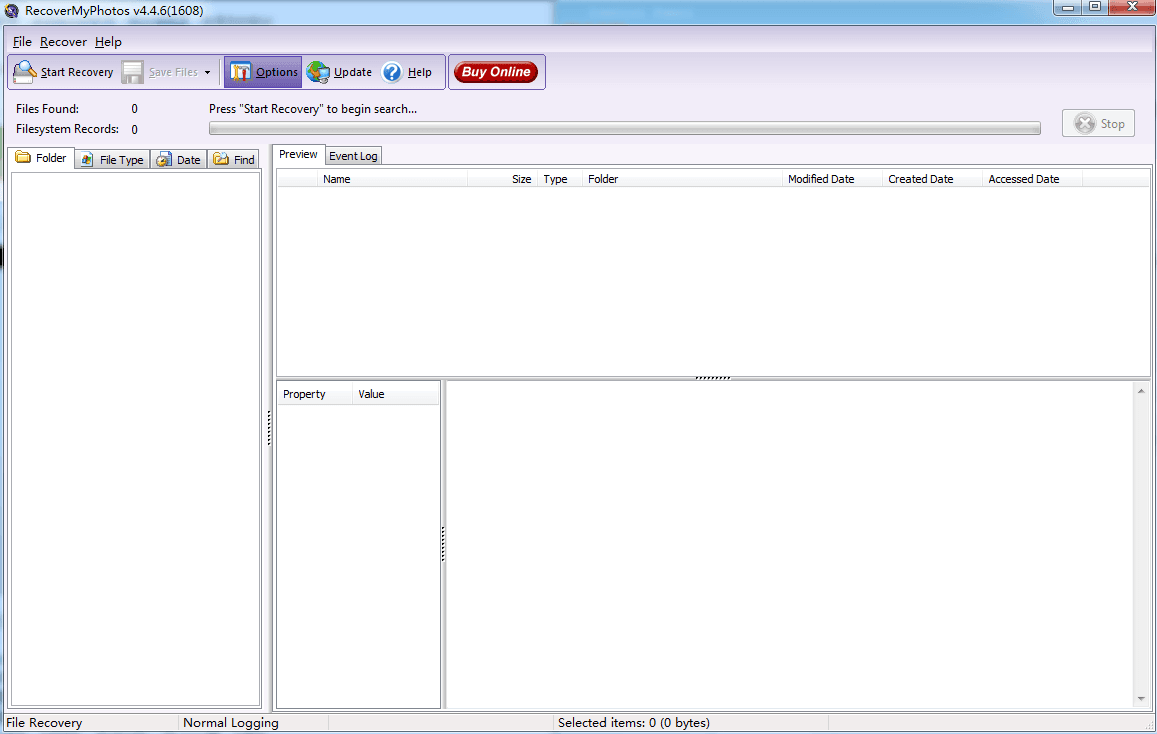
Task: Sort by the Accessed Date column
Action: point(1033,179)
